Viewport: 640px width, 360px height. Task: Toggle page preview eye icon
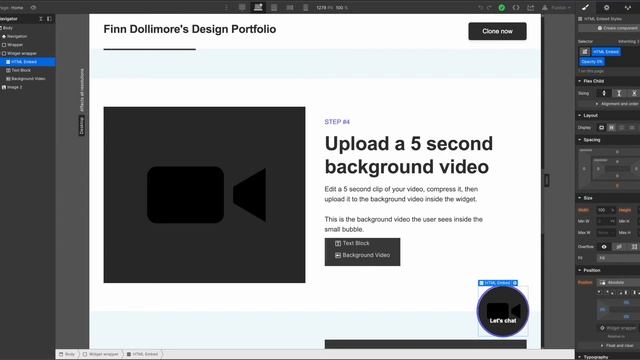click(33, 7)
